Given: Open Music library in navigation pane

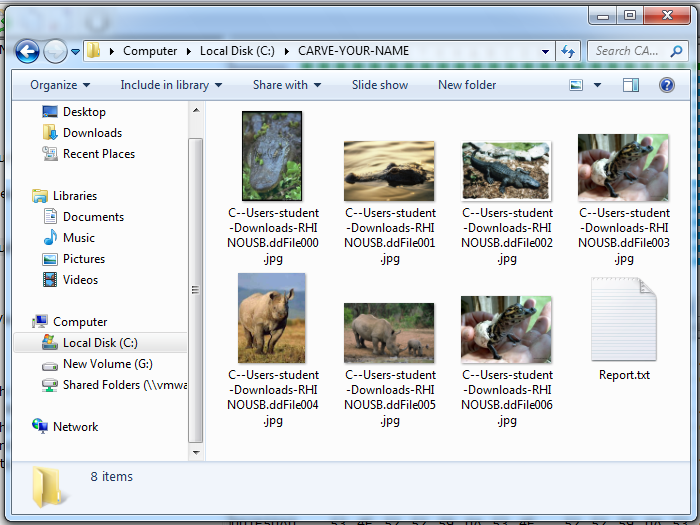Looking at the screenshot, I should [x=79, y=238].
